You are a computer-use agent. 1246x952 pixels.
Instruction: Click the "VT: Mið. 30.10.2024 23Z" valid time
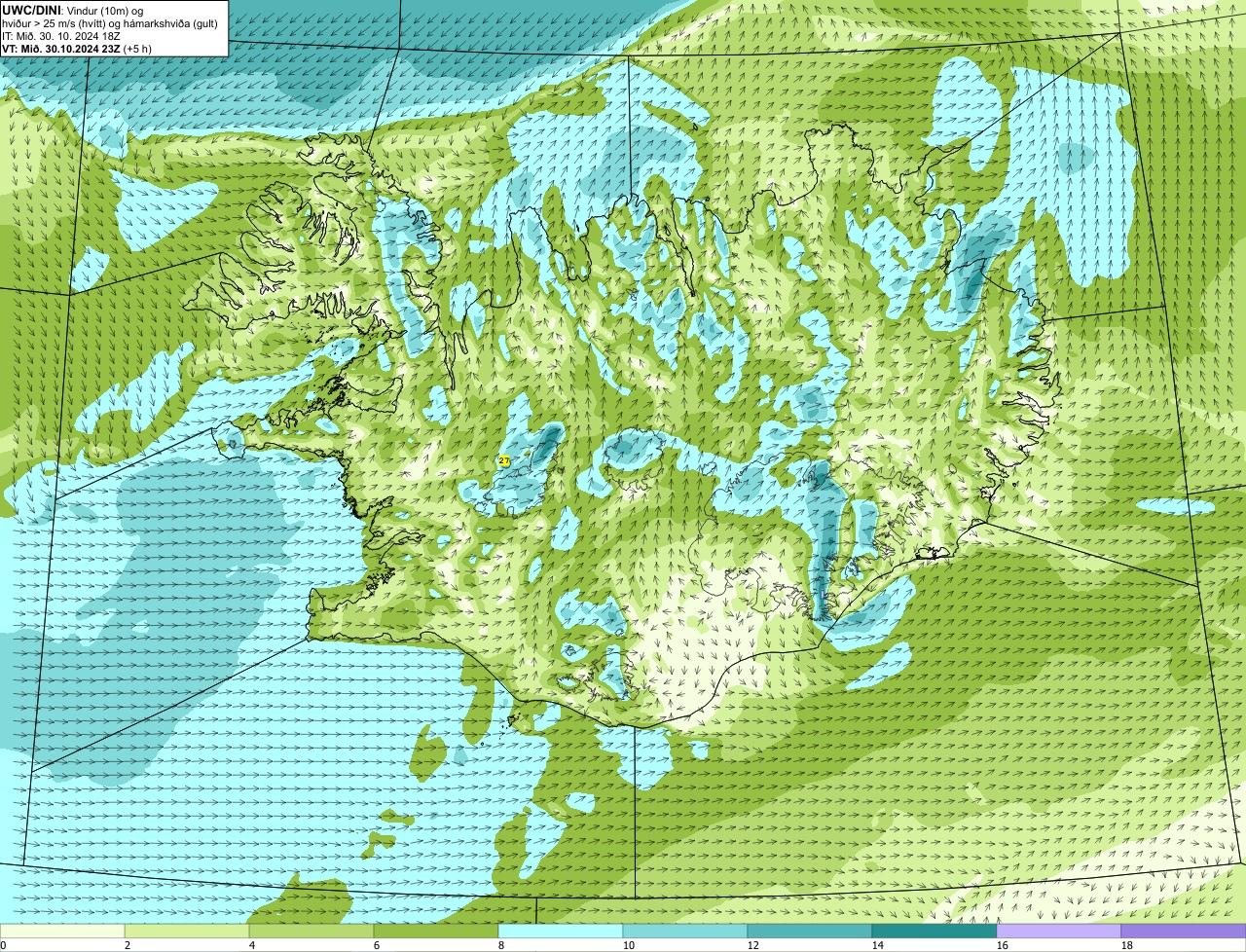61,49
